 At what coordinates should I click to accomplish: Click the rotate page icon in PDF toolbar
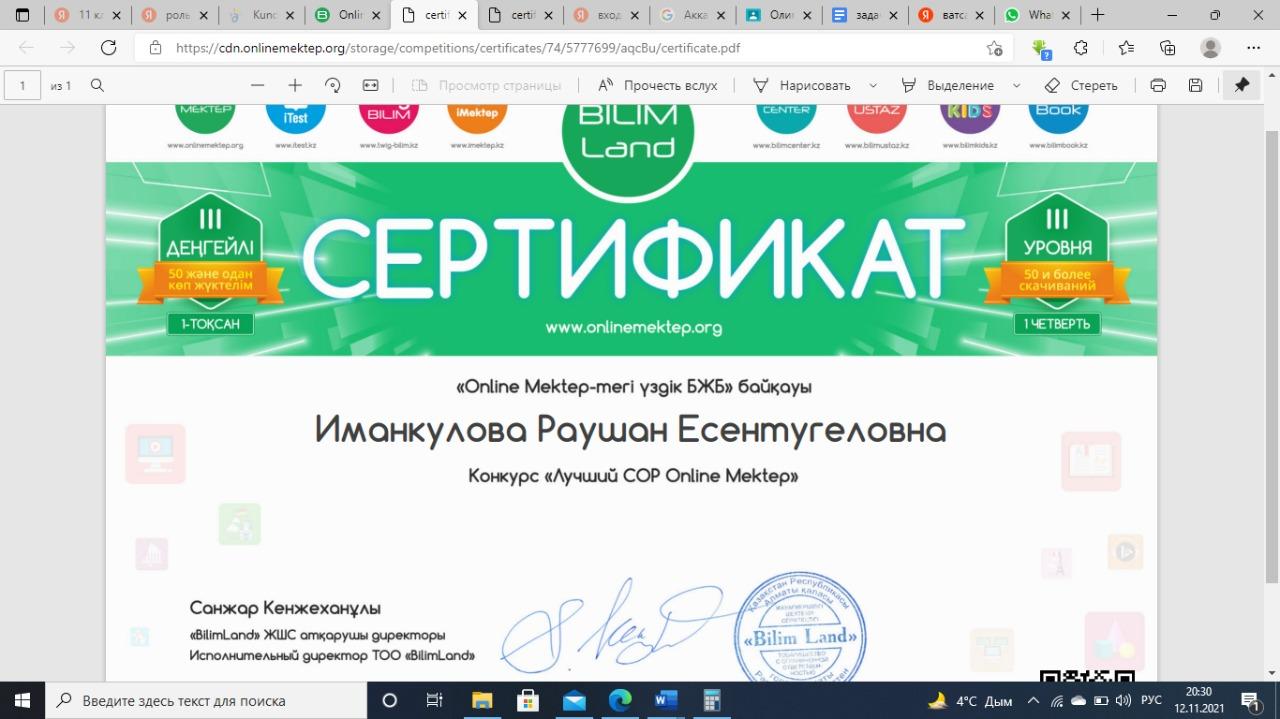point(333,86)
